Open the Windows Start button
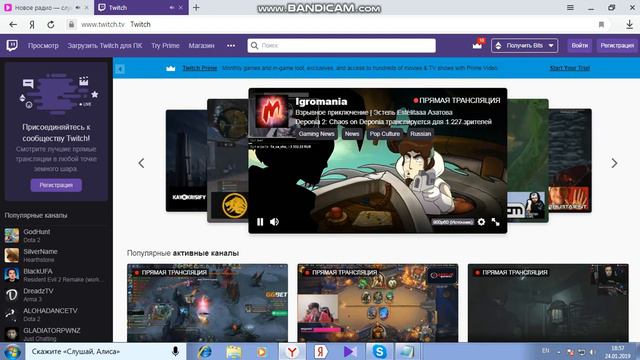This screenshot has height=360, width=640. click(x=12, y=351)
